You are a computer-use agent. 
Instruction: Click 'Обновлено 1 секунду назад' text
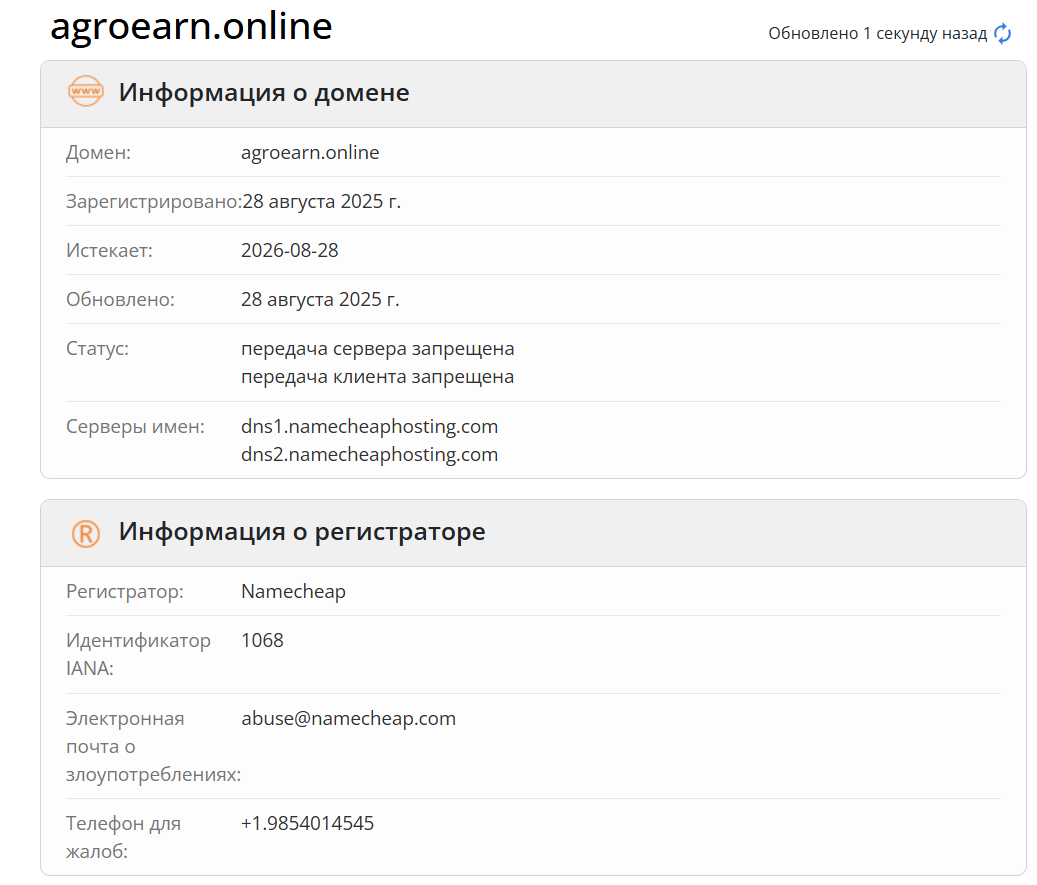[878, 34]
